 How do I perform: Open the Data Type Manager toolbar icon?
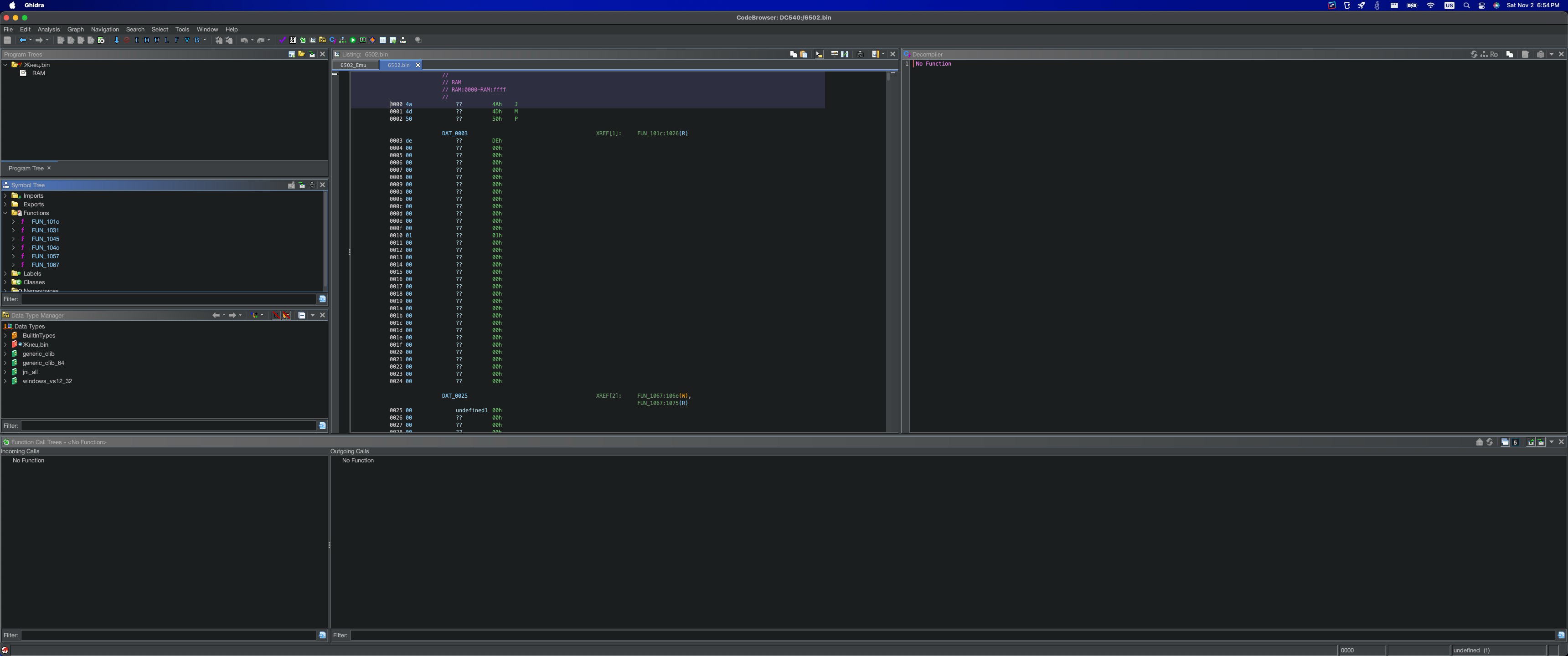coord(323,40)
